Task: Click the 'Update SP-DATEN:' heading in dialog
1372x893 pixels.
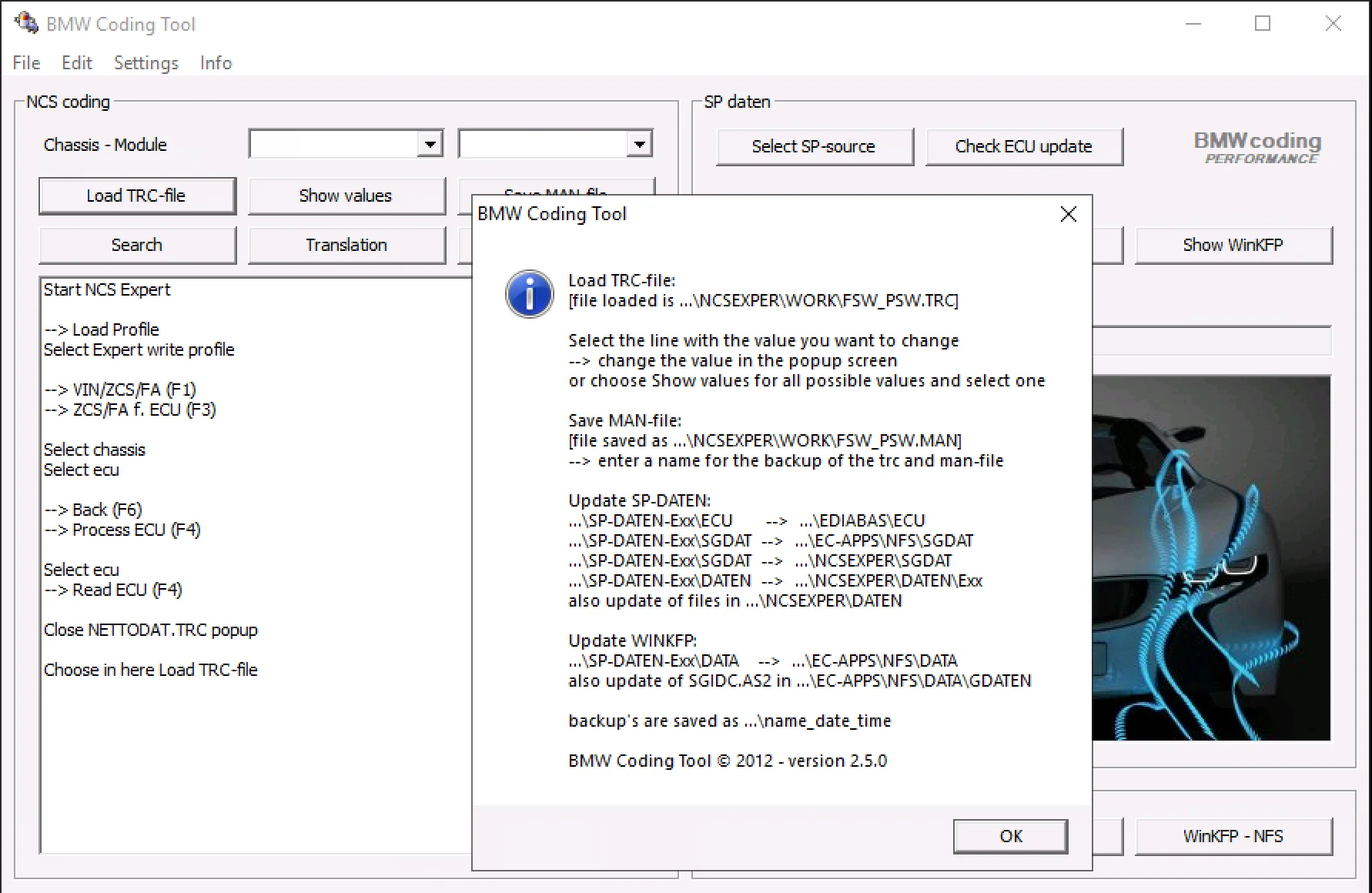Action: pos(640,500)
